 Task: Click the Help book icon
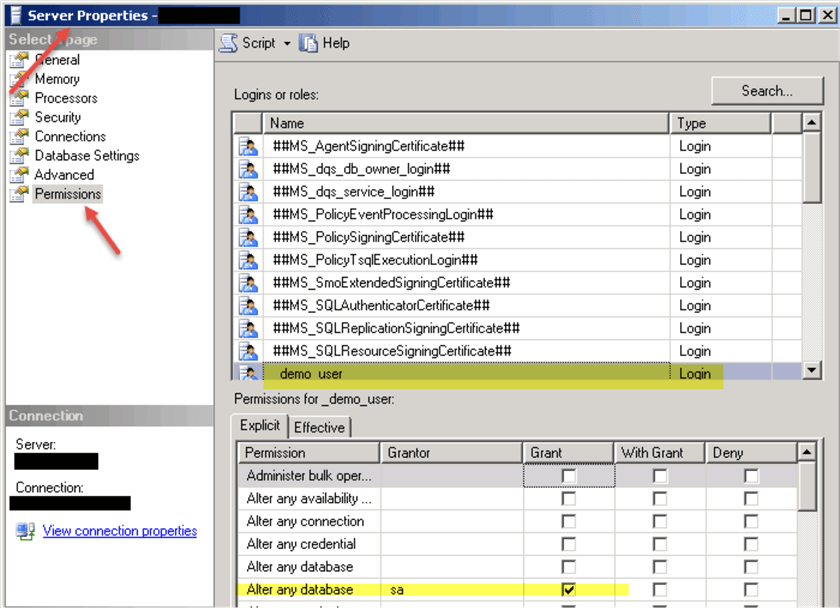pyautogui.click(x=308, y=43)
